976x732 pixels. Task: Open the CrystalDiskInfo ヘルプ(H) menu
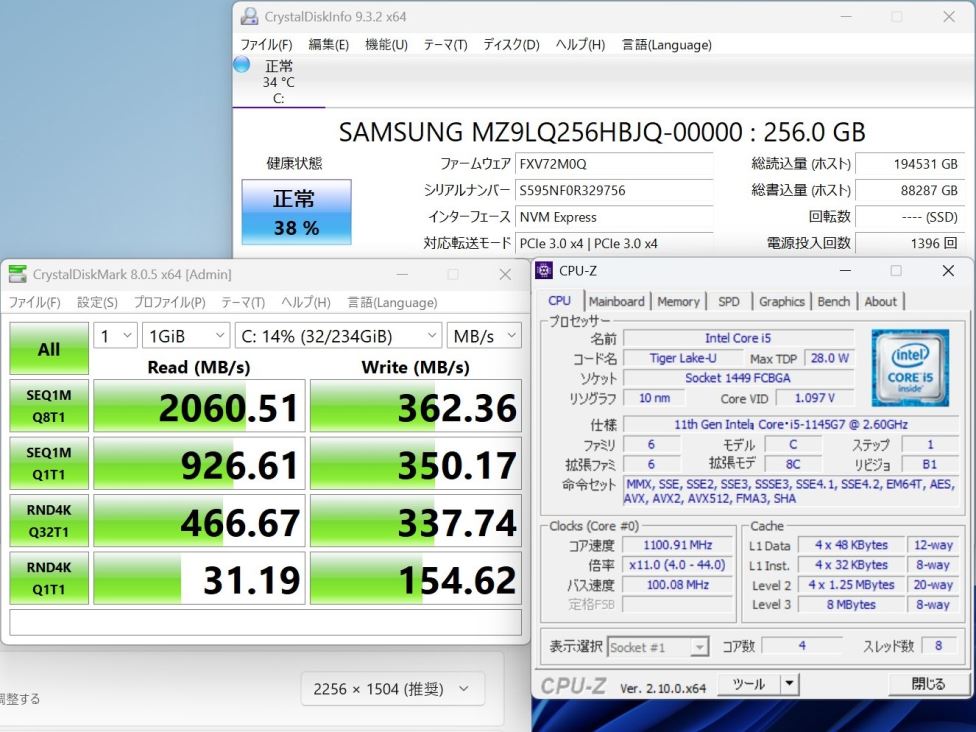tap(580, 45)
